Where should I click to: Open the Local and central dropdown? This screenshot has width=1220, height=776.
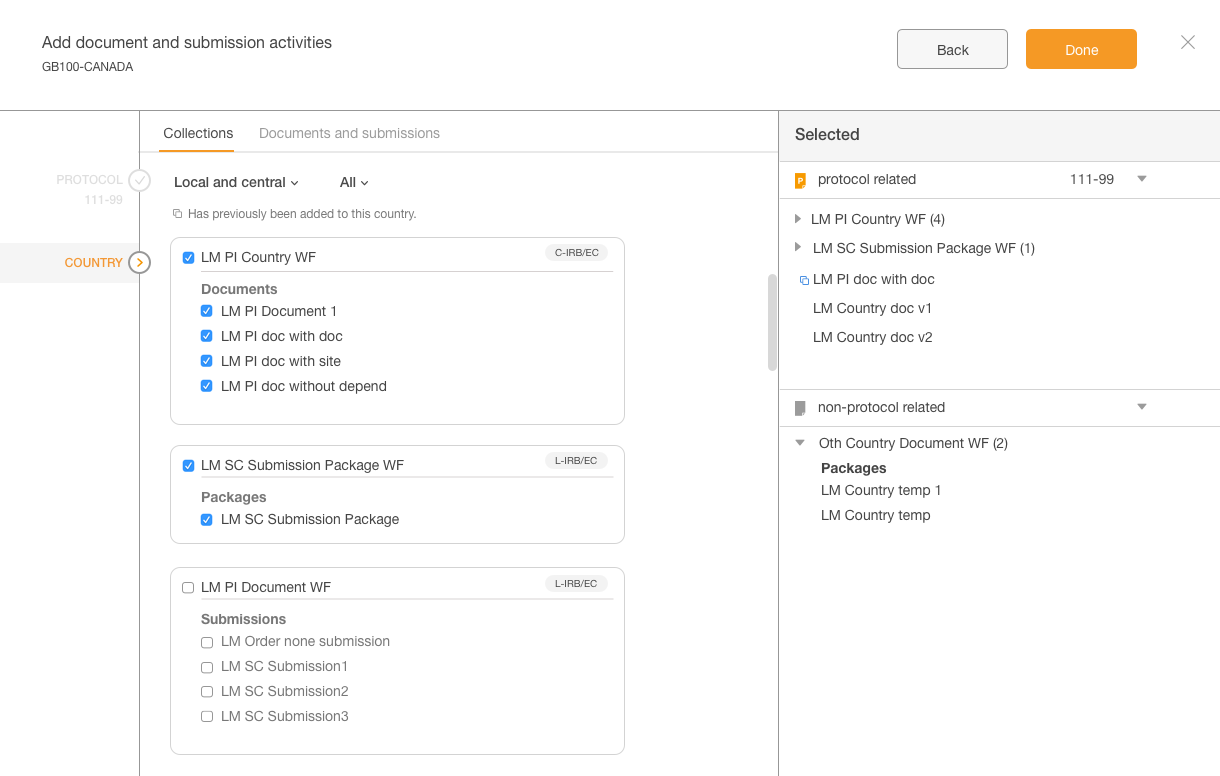tap(236, 183)
